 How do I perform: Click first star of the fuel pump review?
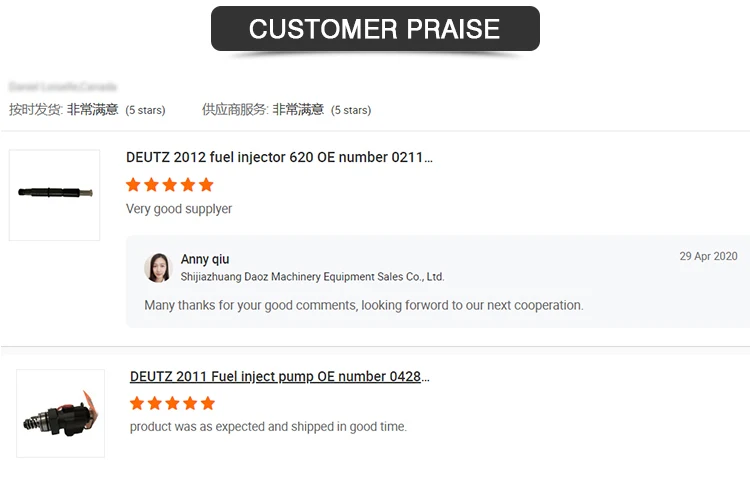tap(137, 404)
